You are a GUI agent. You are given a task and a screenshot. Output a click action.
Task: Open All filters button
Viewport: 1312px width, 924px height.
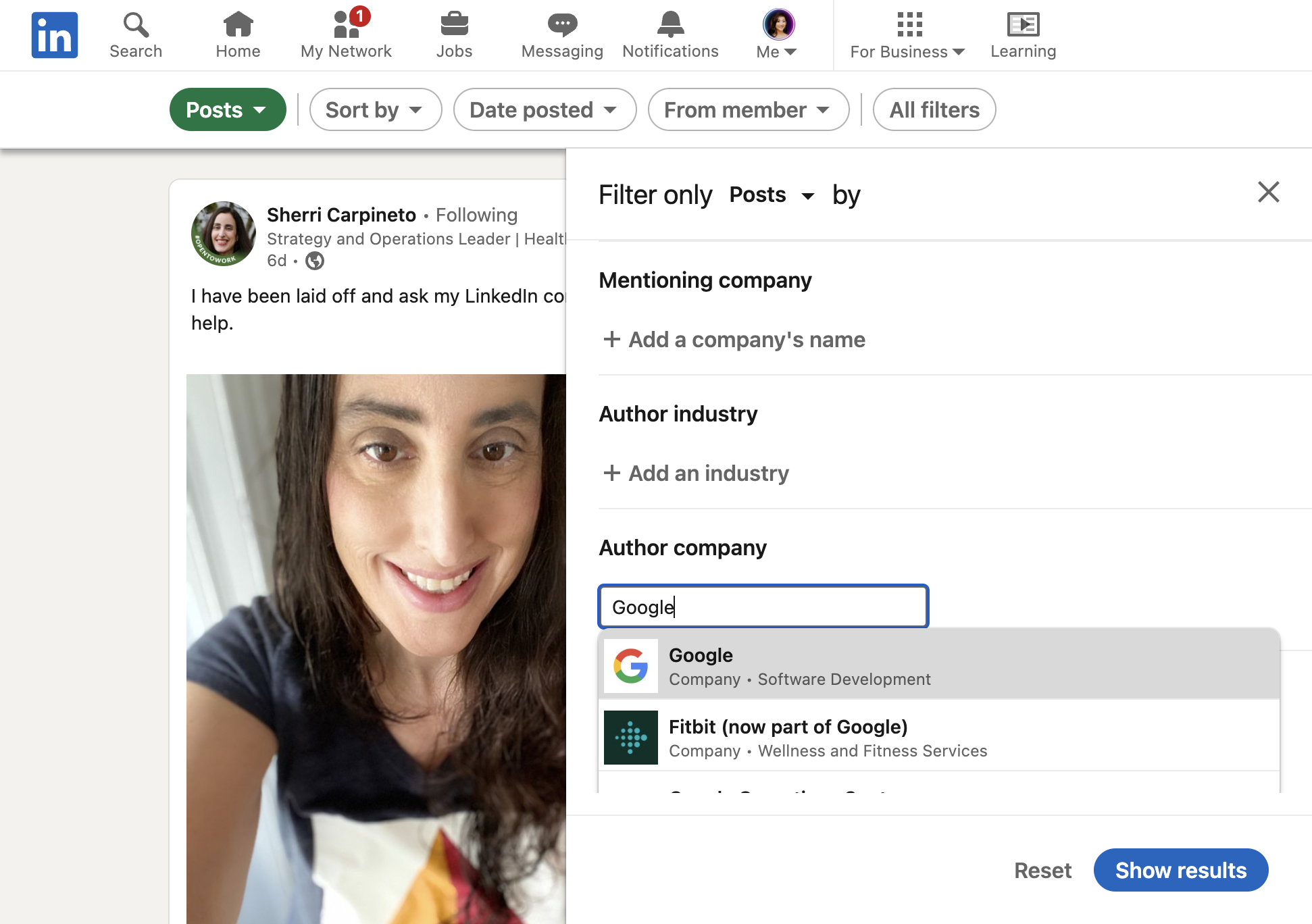[x=934, y=109]
